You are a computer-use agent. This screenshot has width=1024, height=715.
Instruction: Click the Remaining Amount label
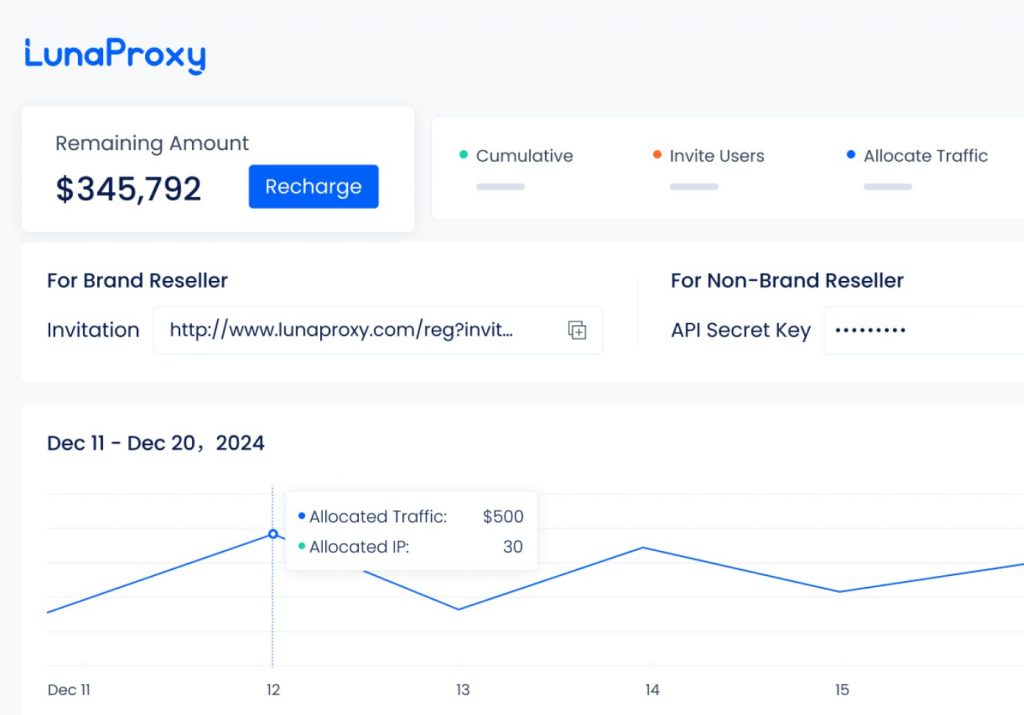click(152, 143)
